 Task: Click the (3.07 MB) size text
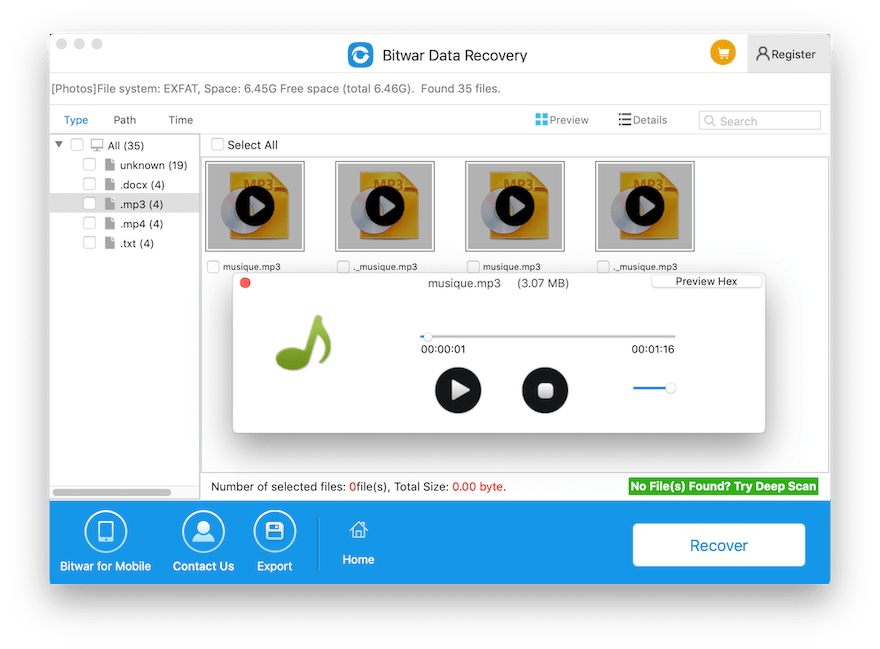coord(543,284)
